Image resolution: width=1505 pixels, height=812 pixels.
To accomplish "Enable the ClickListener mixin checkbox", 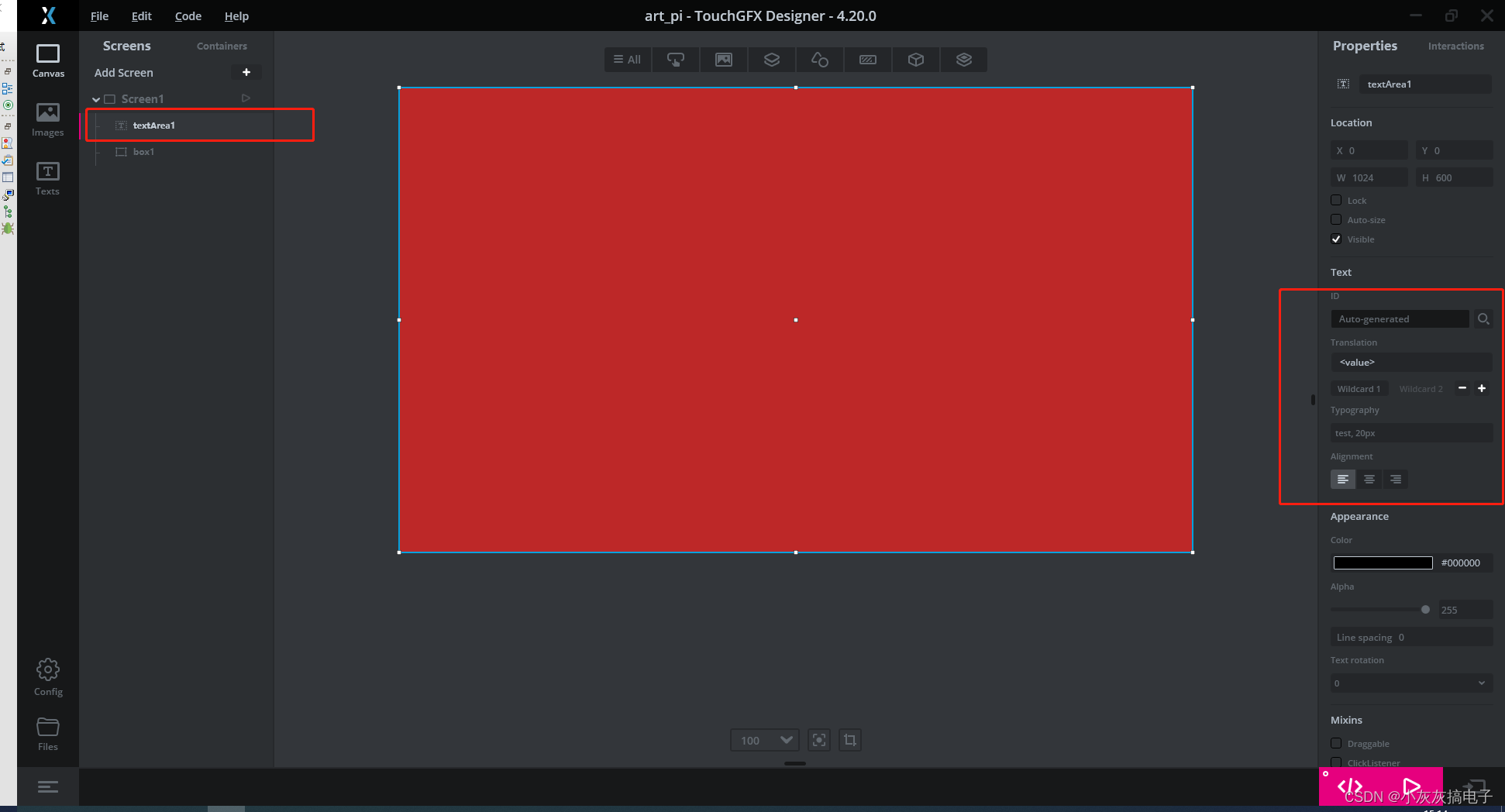I will (1336, 762).
